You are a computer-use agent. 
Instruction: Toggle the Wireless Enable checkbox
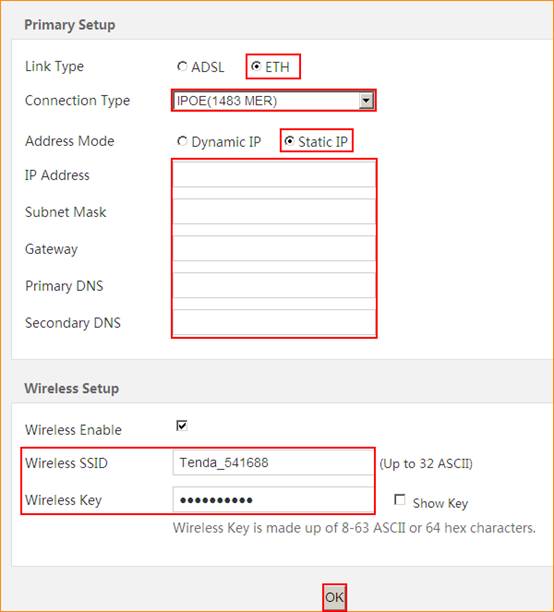click(x=182, y=425)
